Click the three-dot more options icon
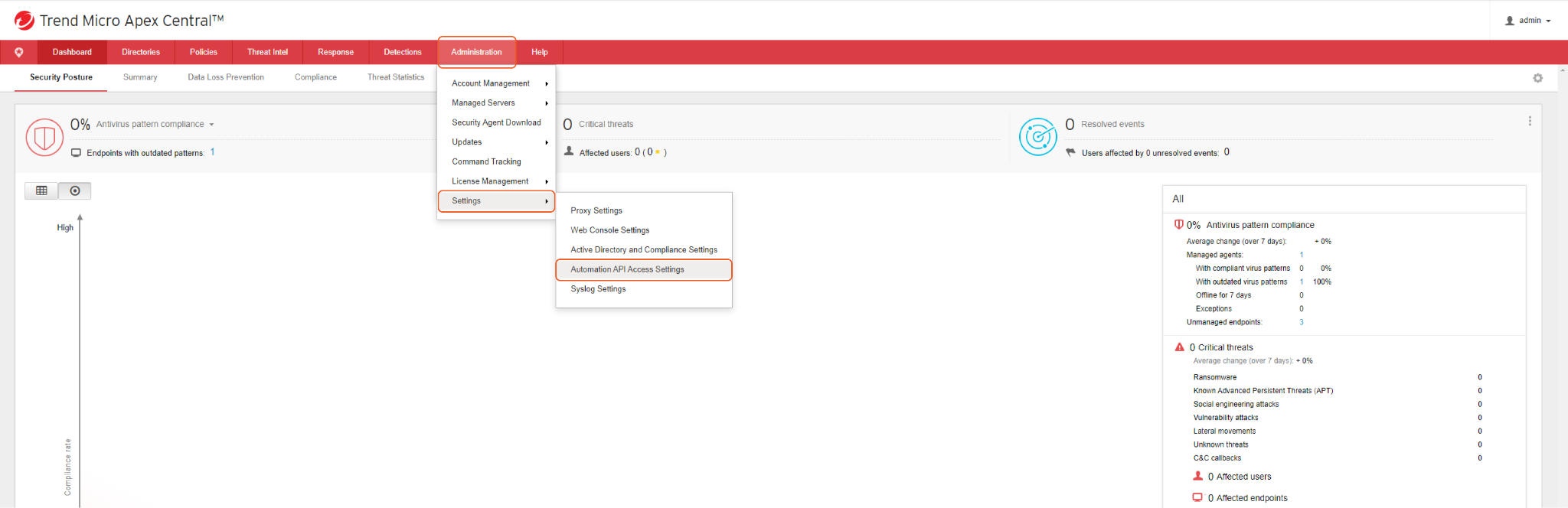This screenshot has width=1568, height=508. click(x=1530, y=121)
